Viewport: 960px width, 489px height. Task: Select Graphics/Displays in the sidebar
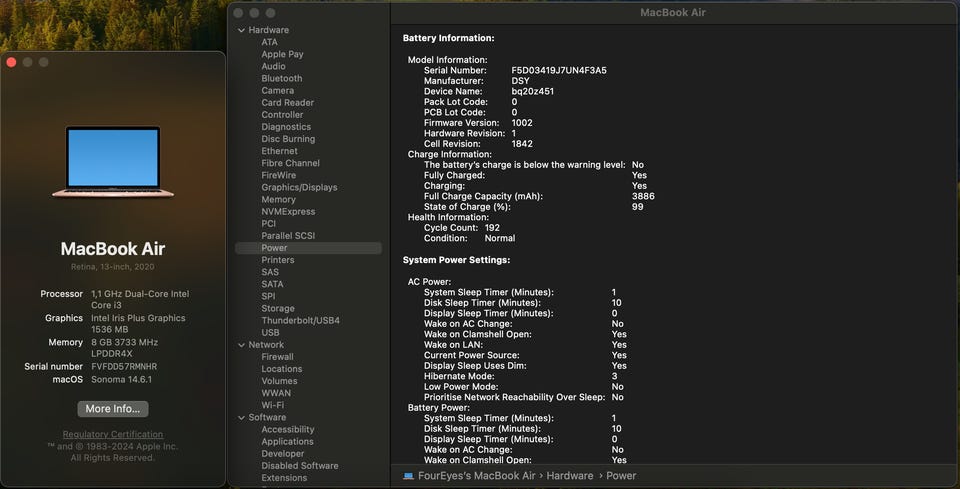(299, 187)
